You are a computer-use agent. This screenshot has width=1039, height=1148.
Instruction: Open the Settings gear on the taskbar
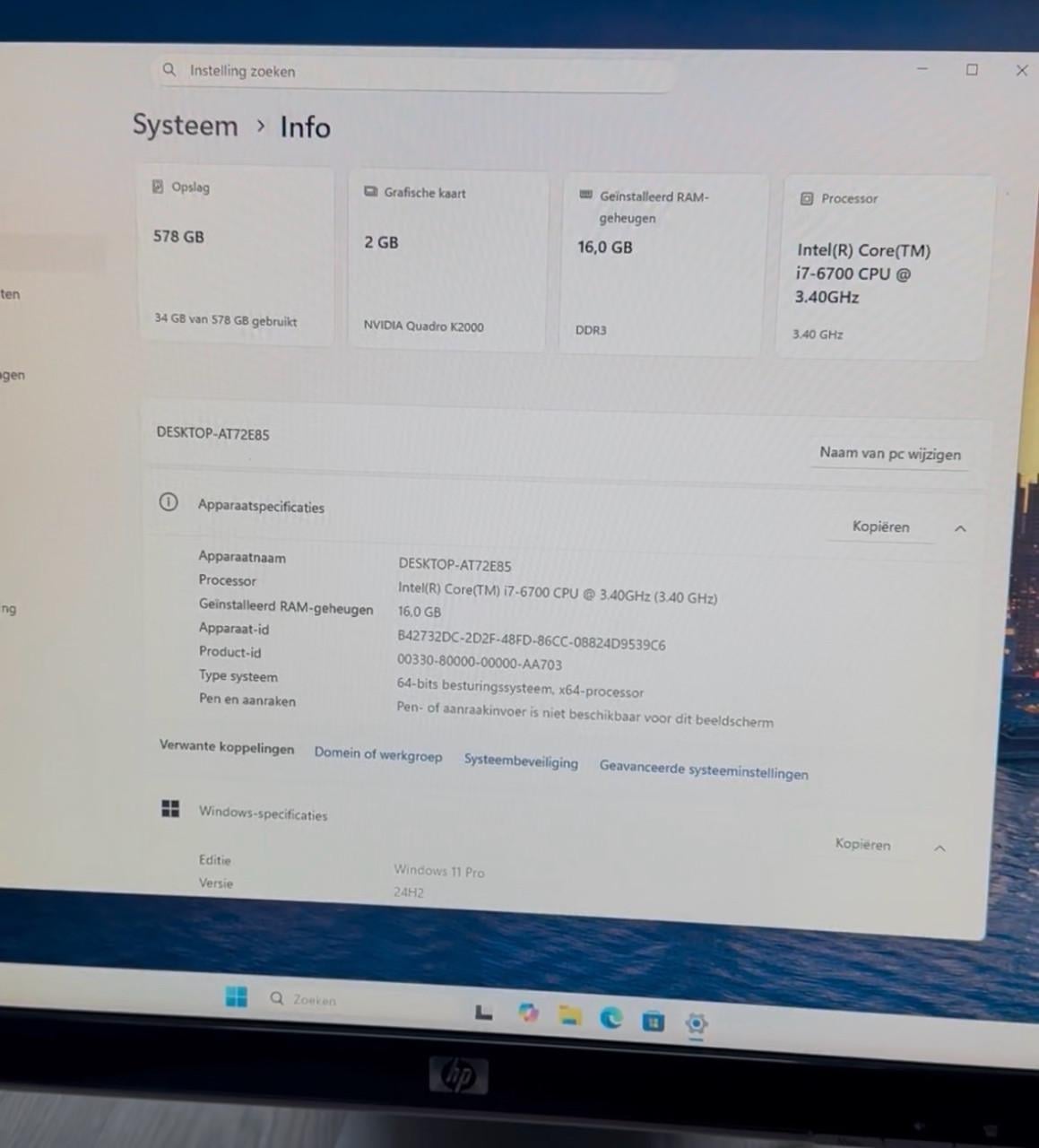pyautogui.click(x=697, y=1023)
